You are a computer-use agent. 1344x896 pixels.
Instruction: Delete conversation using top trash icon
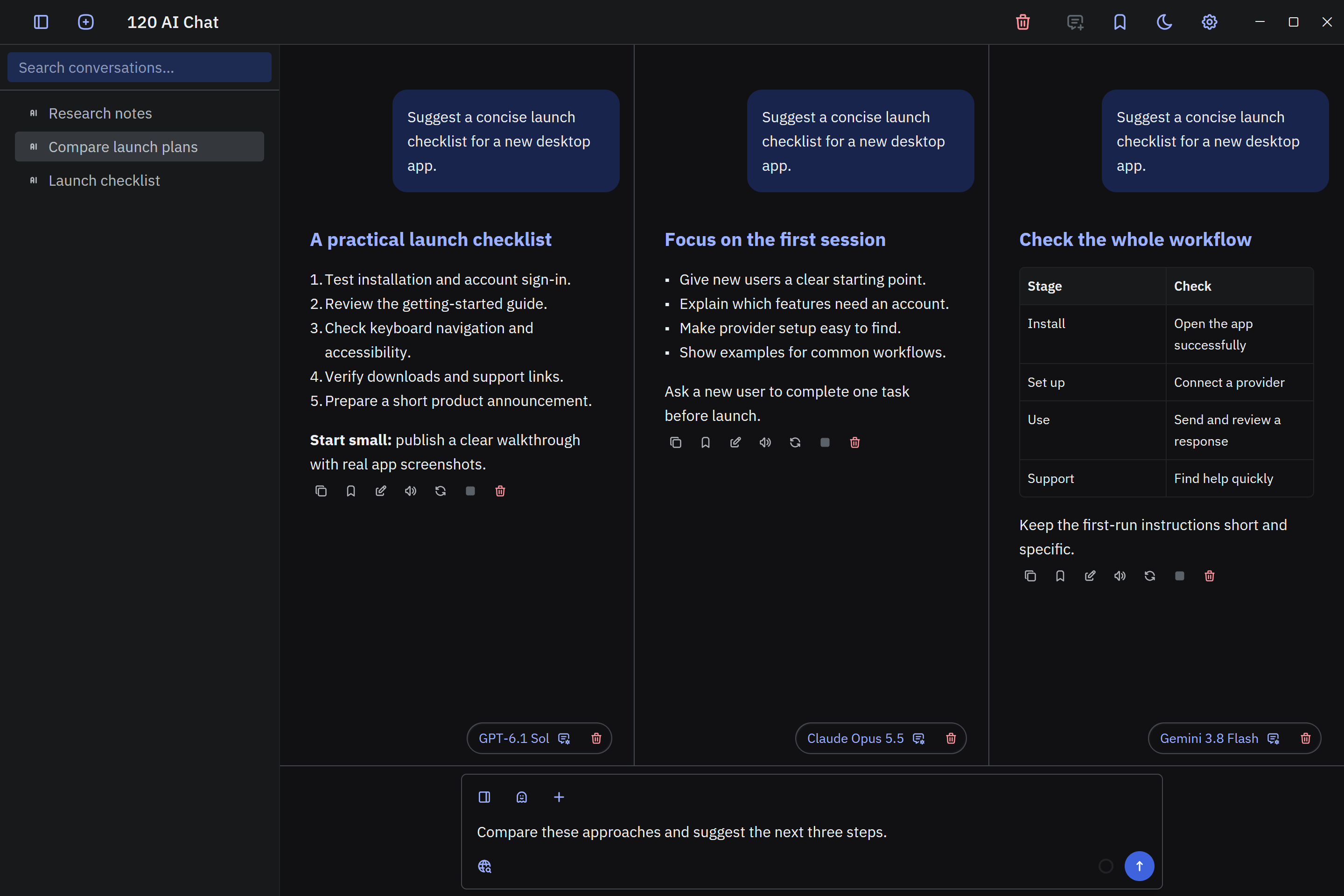point(1023,22)
